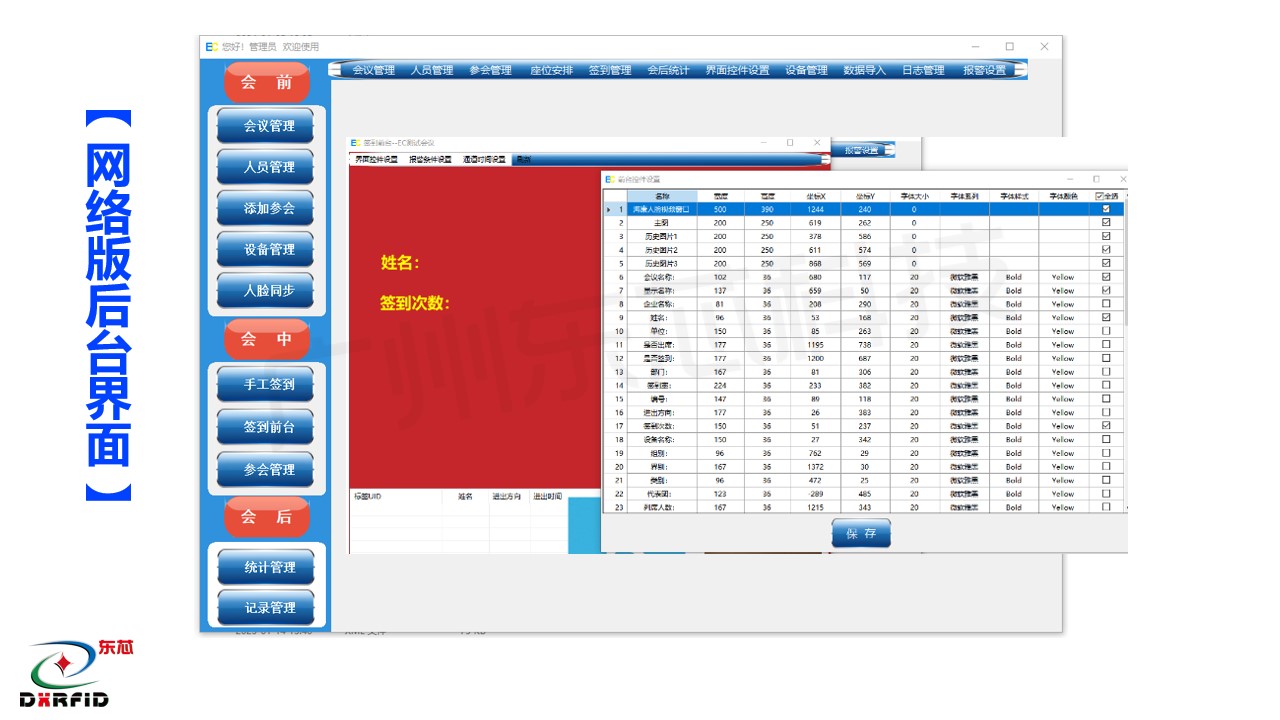Tick the checkbox for row 13 部门
This screenshot has width=1280, height=720.
(x=1105, y=371)
